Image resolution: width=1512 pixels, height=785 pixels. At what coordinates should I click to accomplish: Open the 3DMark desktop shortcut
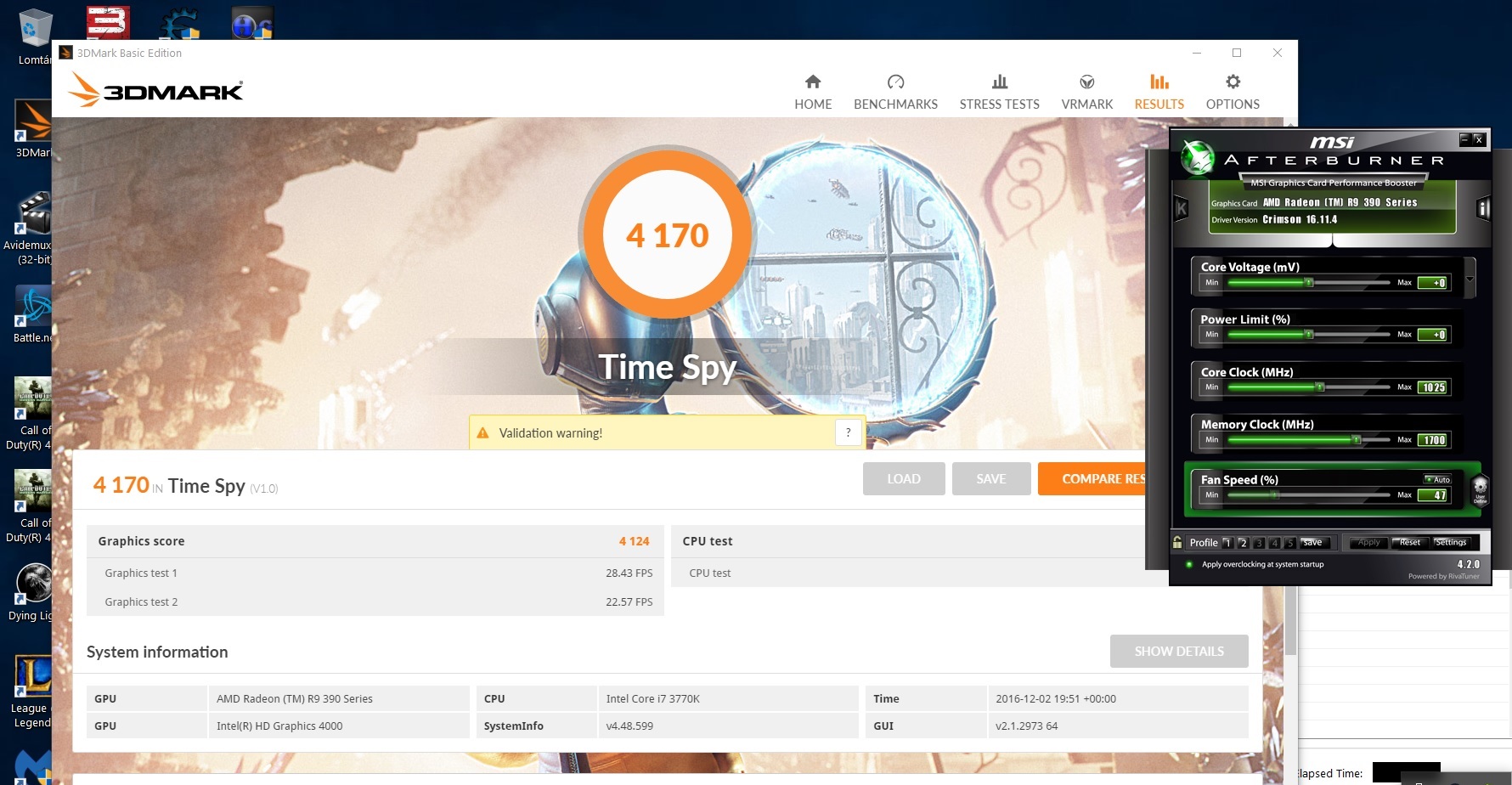(35, 129)
